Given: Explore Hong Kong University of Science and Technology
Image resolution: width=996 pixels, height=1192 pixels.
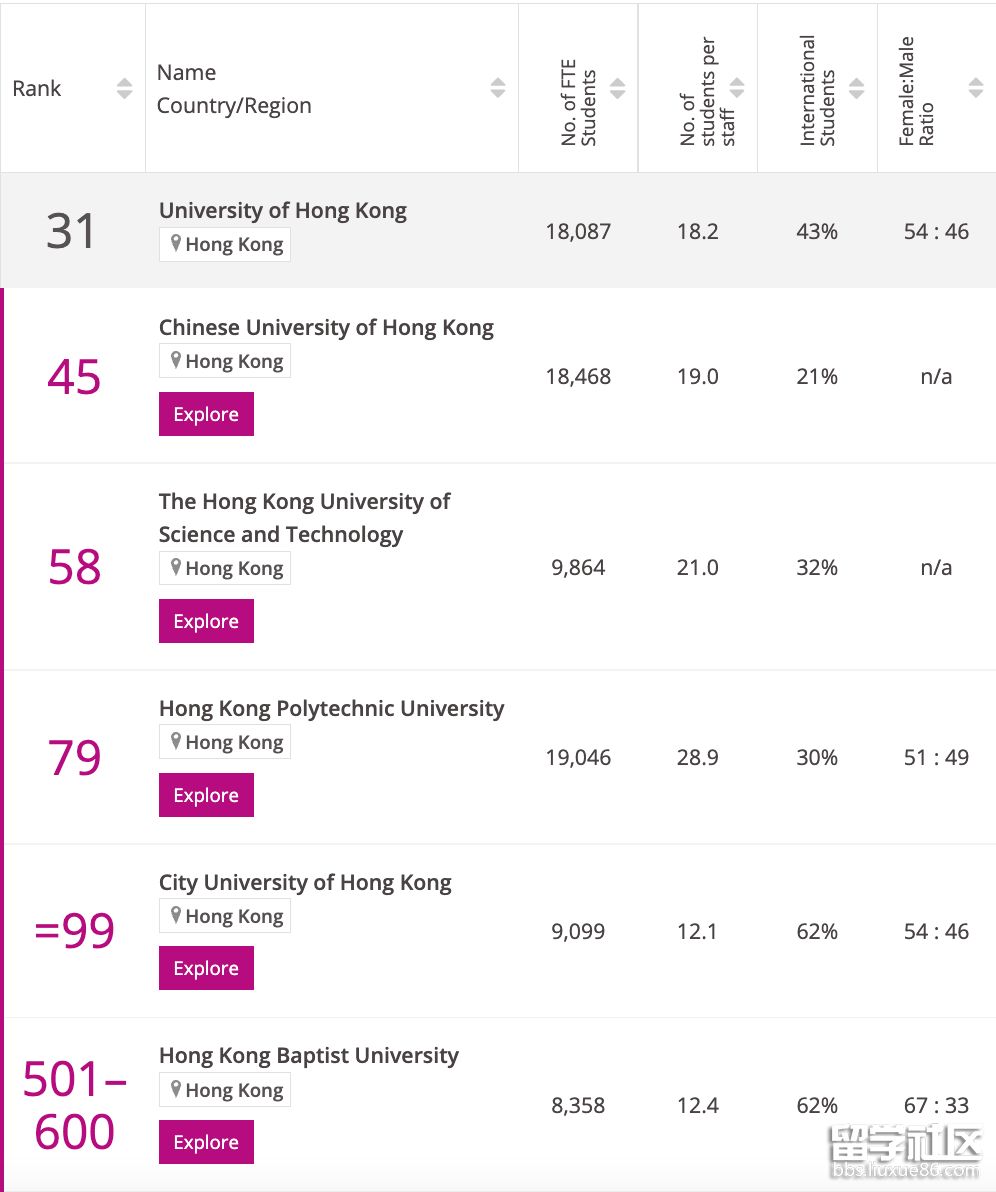Looking at the screenshot, I should click(x=206, y=621).
